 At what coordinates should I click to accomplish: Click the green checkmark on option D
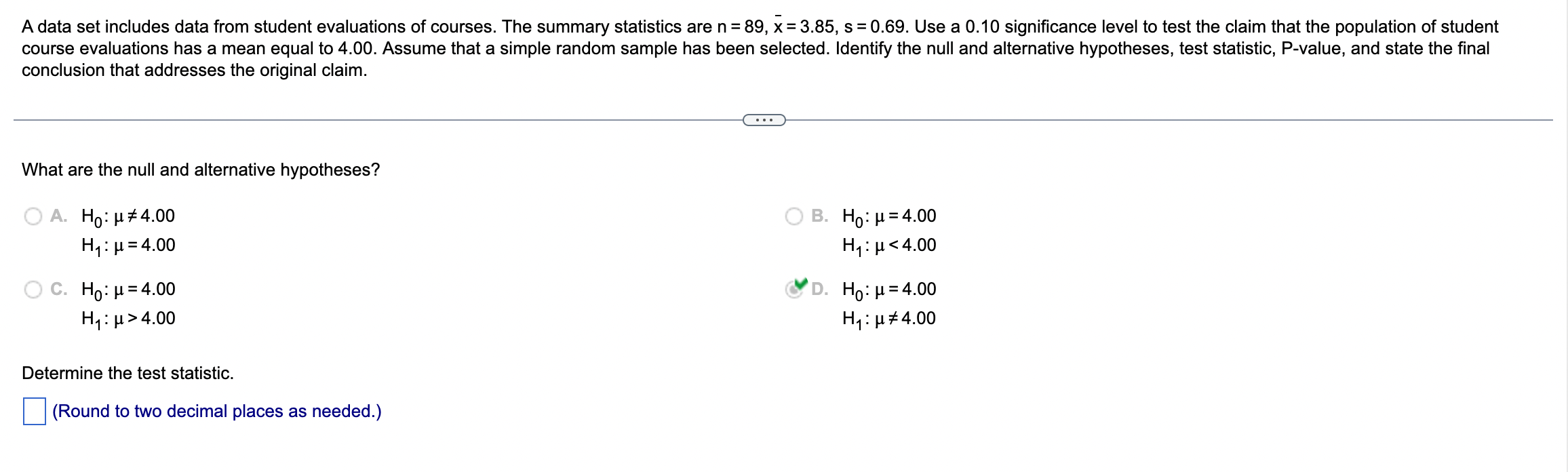point(801,283)
